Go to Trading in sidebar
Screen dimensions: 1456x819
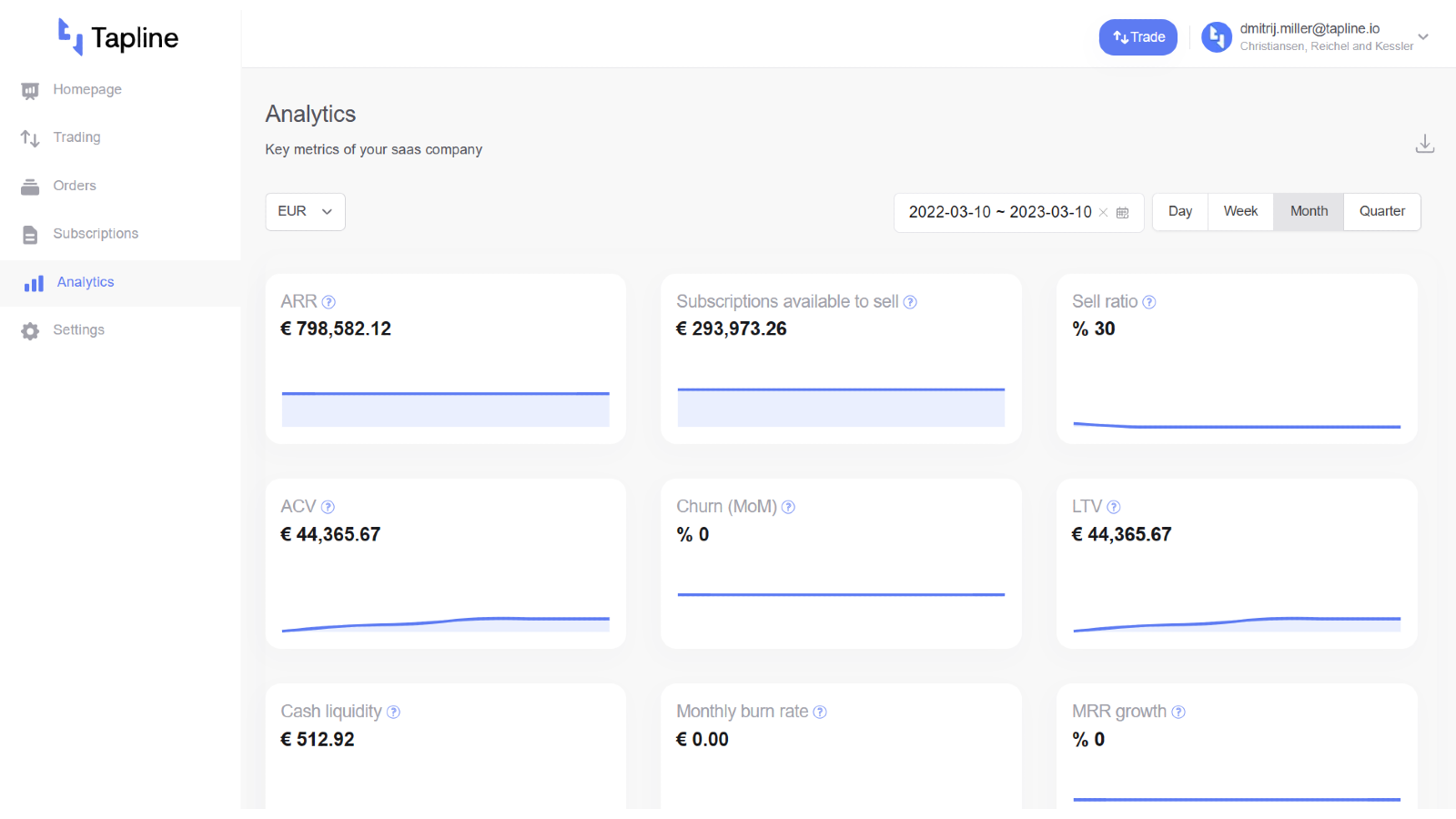pos(76,137)
